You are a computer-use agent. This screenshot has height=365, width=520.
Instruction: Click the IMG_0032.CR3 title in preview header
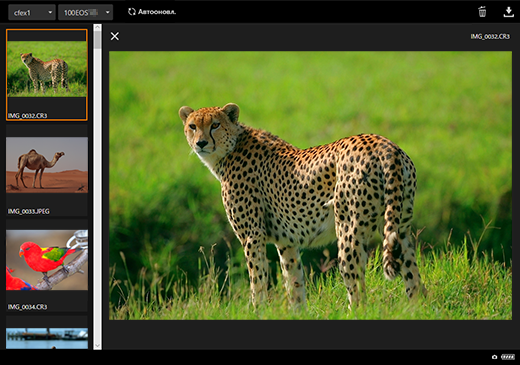click(490, 36)
